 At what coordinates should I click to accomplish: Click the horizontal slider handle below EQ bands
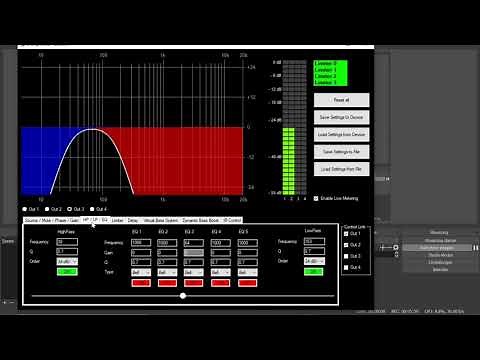[183, 296]
